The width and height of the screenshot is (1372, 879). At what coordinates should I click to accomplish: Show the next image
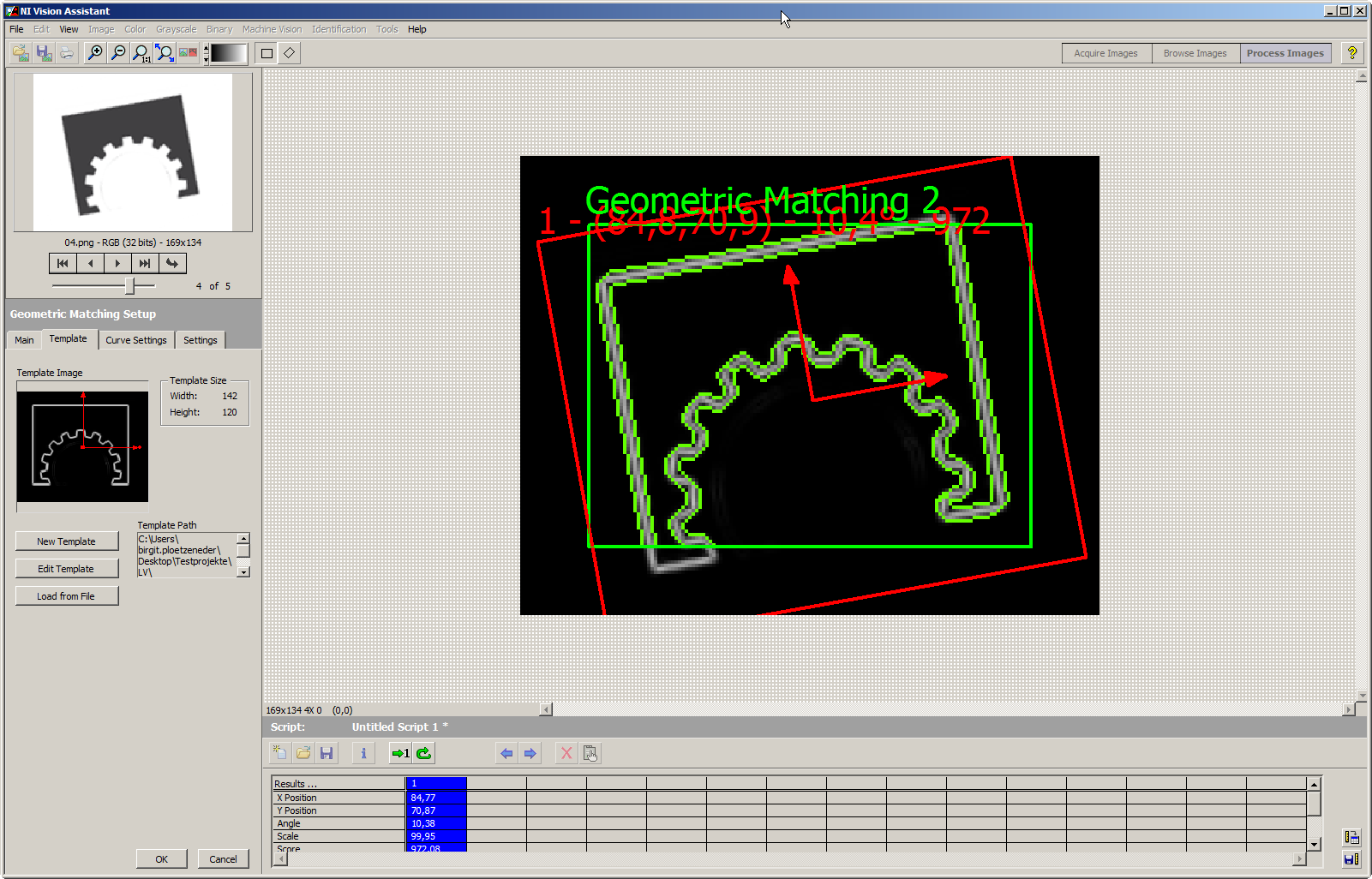coord(117,263)
